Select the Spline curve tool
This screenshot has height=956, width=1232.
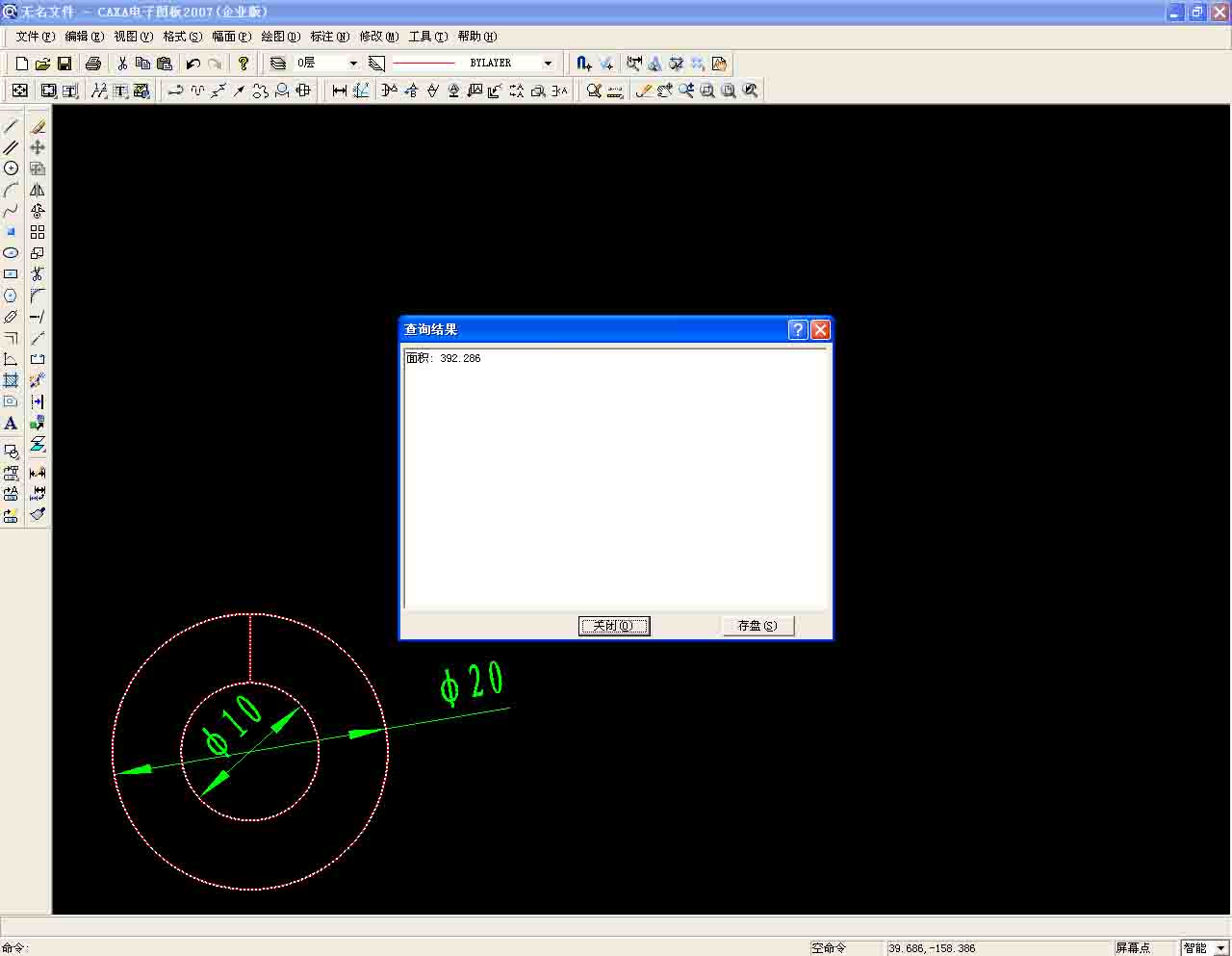(x=11, y=211)
